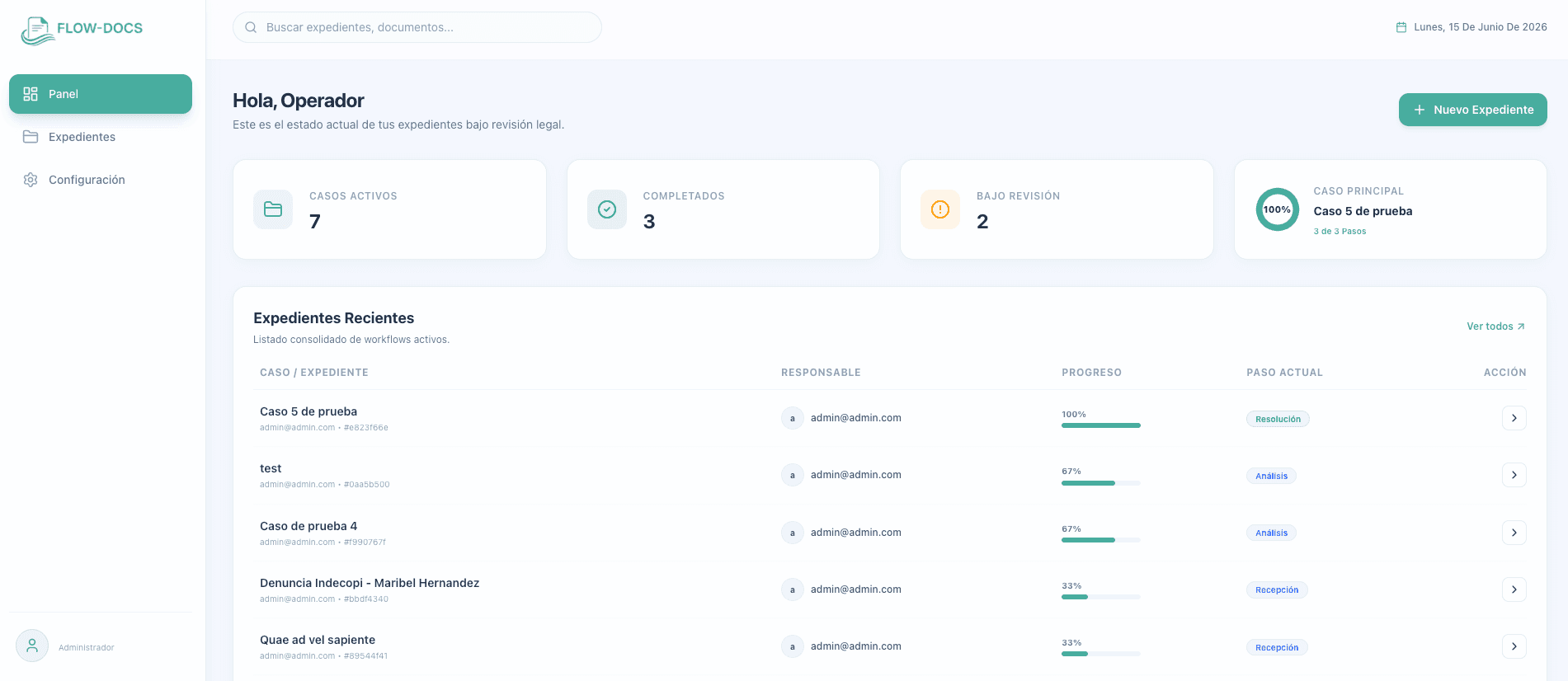Click the Análisis badge for Caso de prueba 4
The width and height of the screenshot is (1568, 681).
click(x=1271, y=533)
